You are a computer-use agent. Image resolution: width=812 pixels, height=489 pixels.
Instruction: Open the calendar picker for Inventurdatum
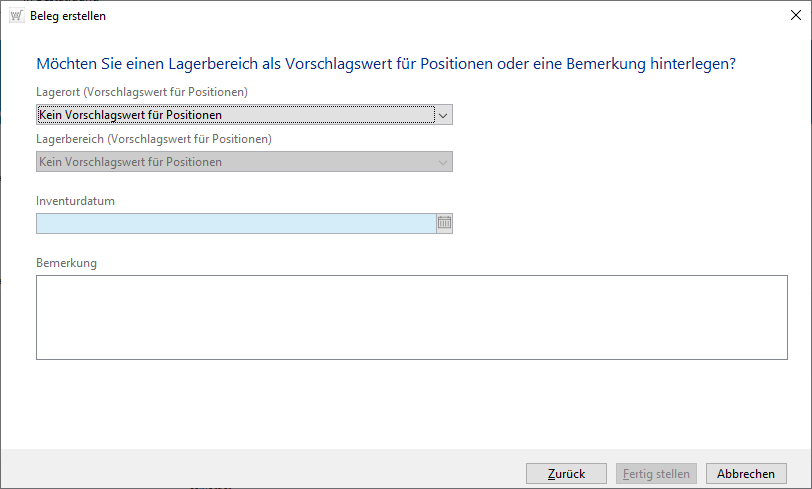(x=445, y=224)
